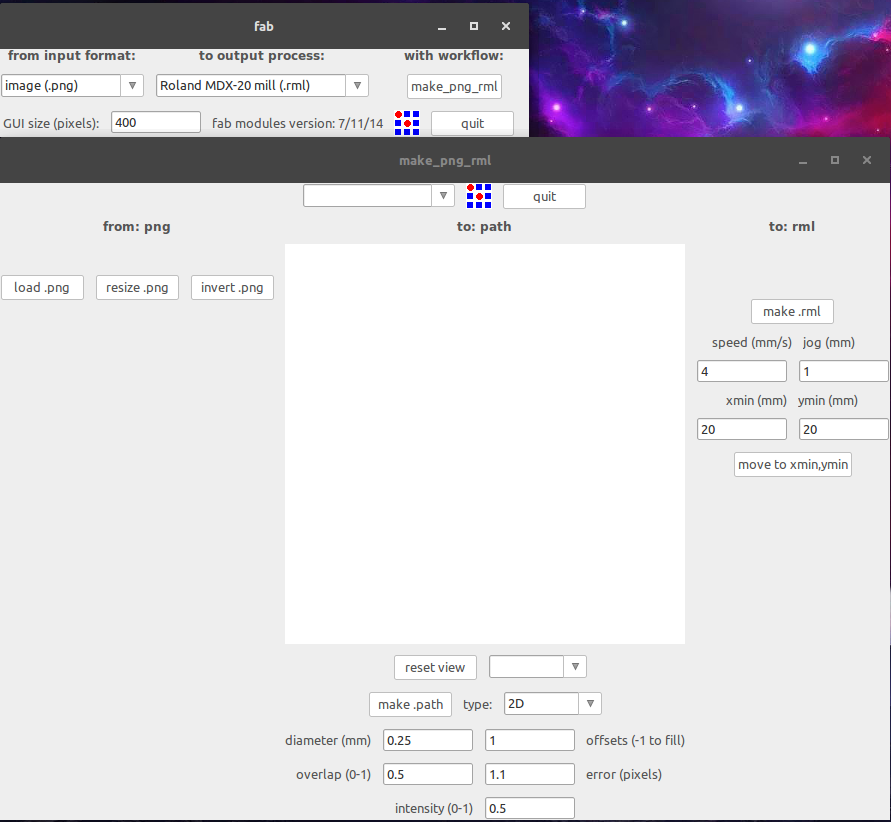Open the output process dropdown arrow
891x822 pixels.
357,86
